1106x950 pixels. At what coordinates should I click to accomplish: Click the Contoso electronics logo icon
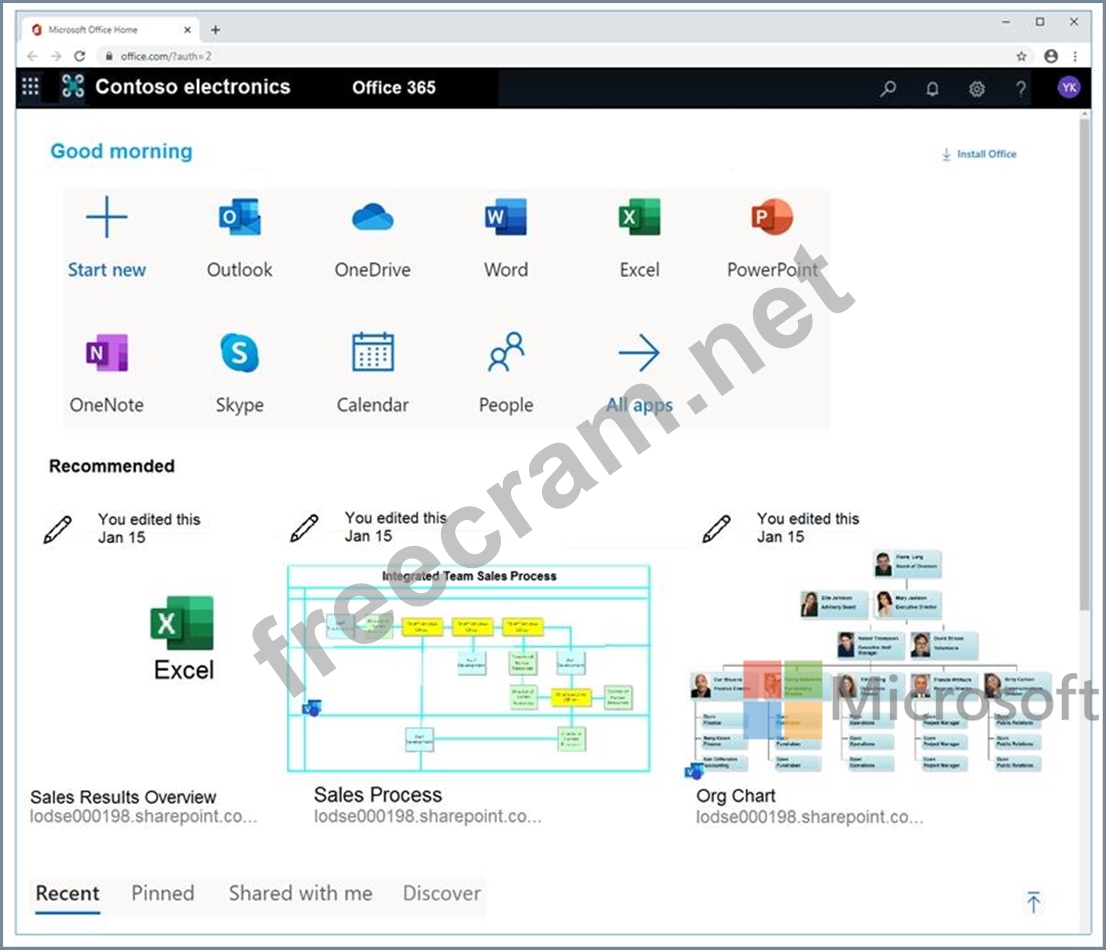[x=73, y=87]
